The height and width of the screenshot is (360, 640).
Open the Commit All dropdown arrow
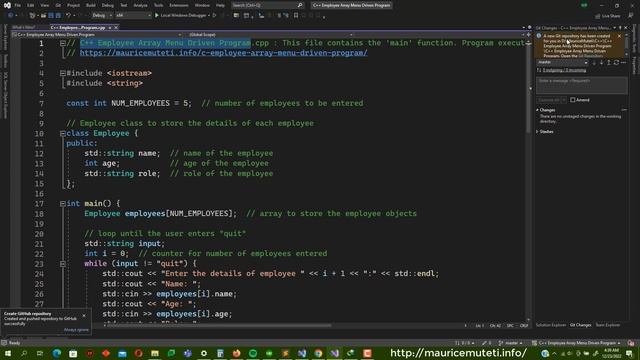tap(564, 100)
